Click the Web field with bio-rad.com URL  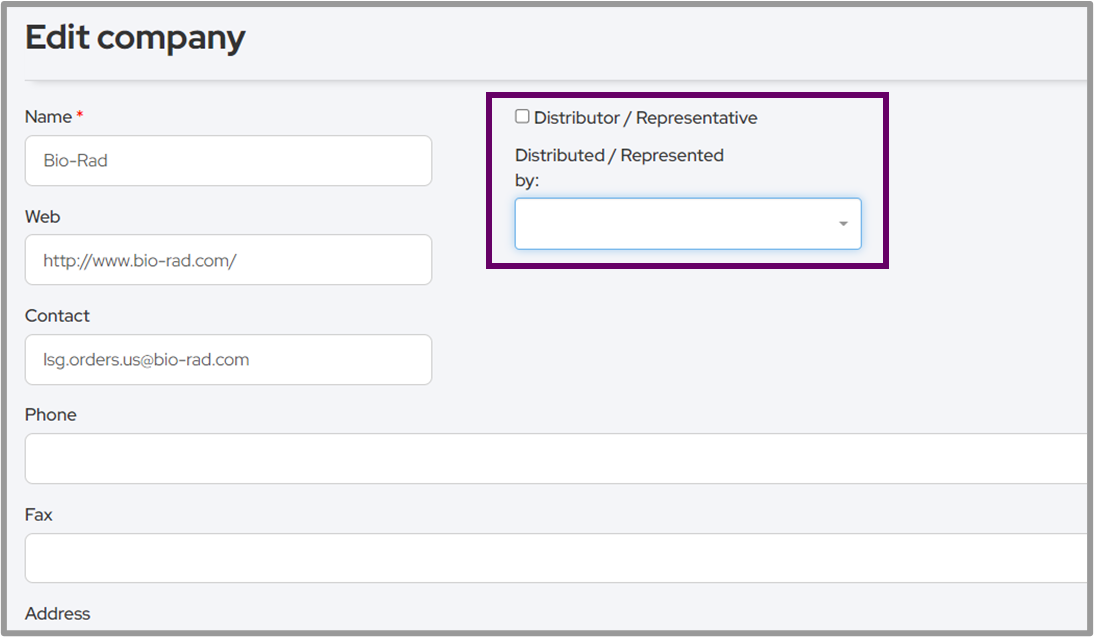click(x=228, y=260)
